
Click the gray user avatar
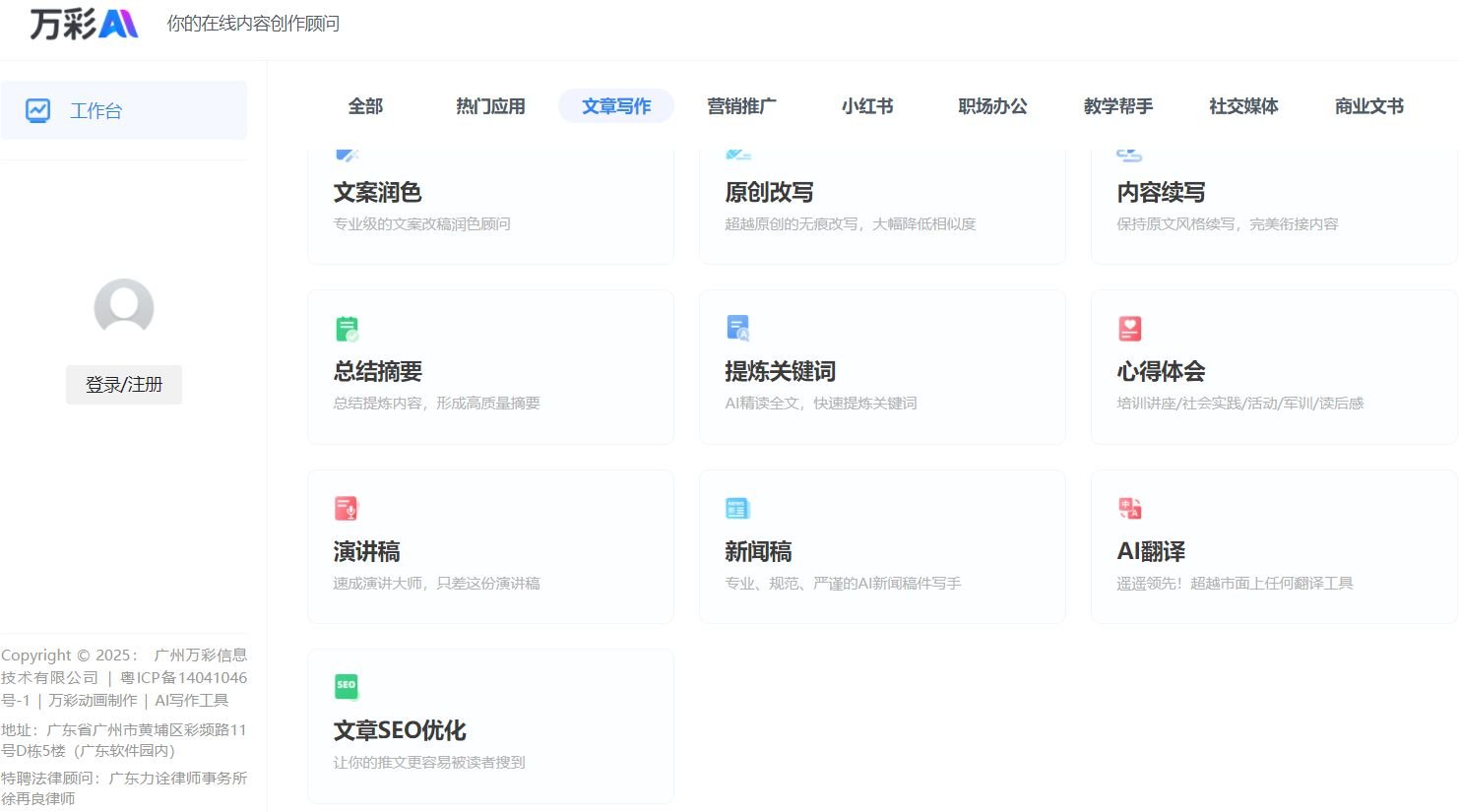[124, 308]
